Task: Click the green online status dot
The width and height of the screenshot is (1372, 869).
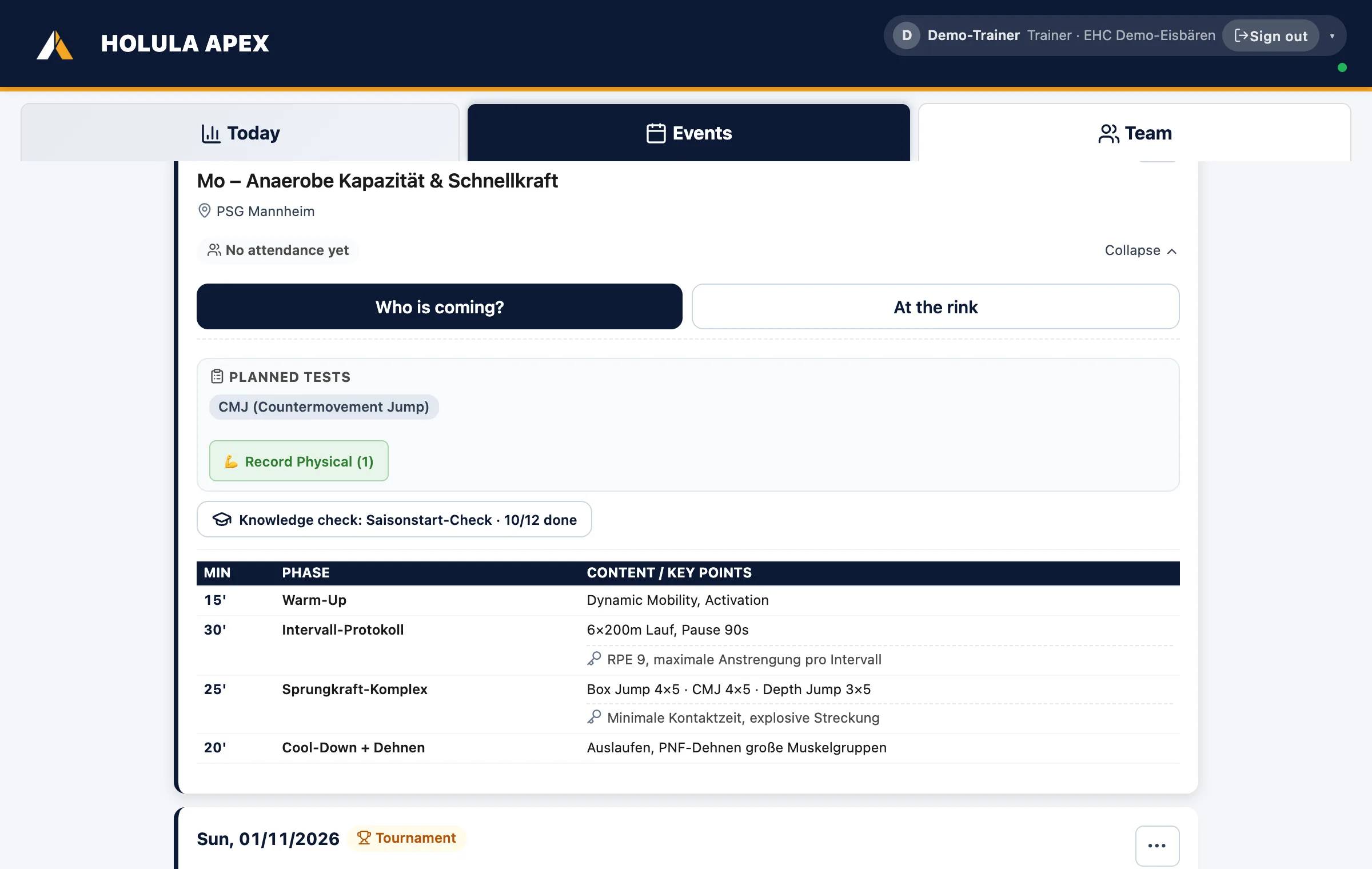Action: (x=1342, y=67)
